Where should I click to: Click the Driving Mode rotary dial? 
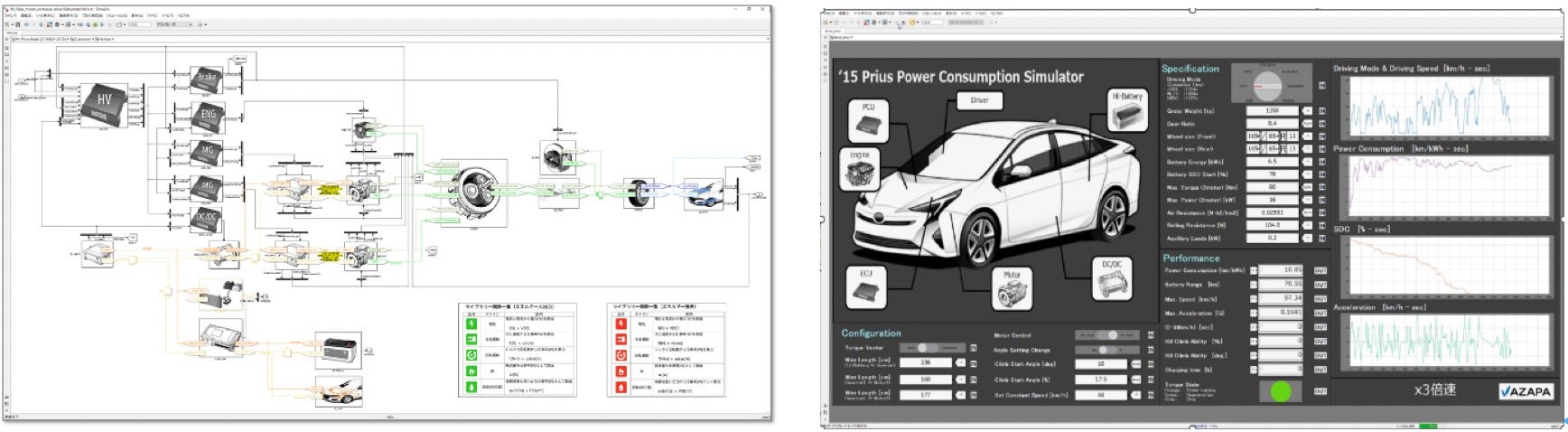1268,86
